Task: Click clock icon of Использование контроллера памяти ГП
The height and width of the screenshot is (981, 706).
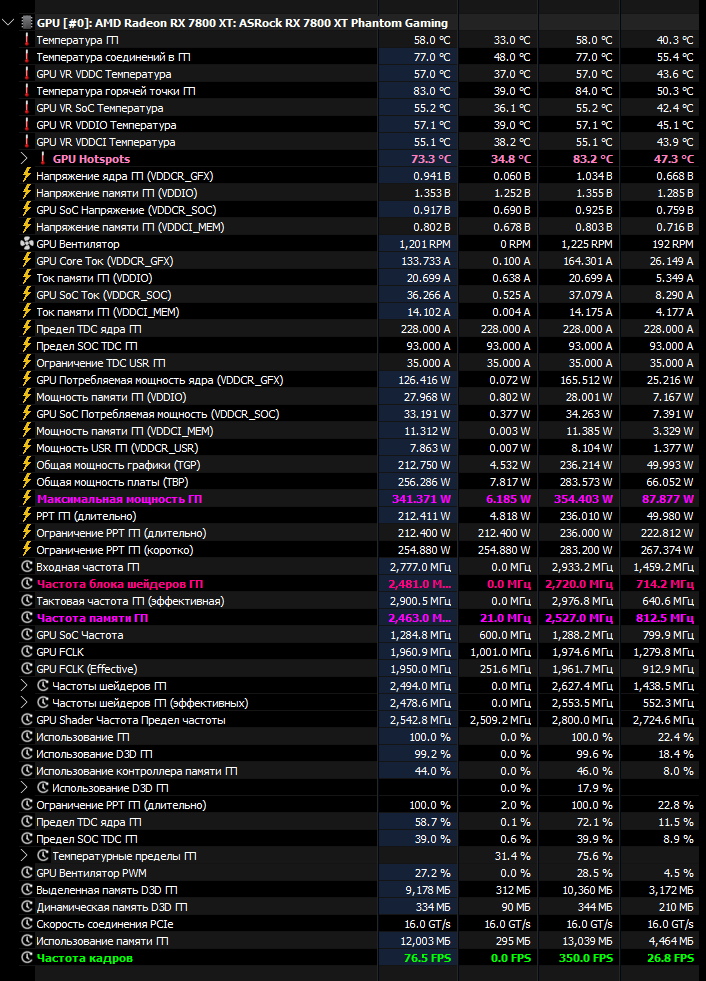Action: coord(27,771)
